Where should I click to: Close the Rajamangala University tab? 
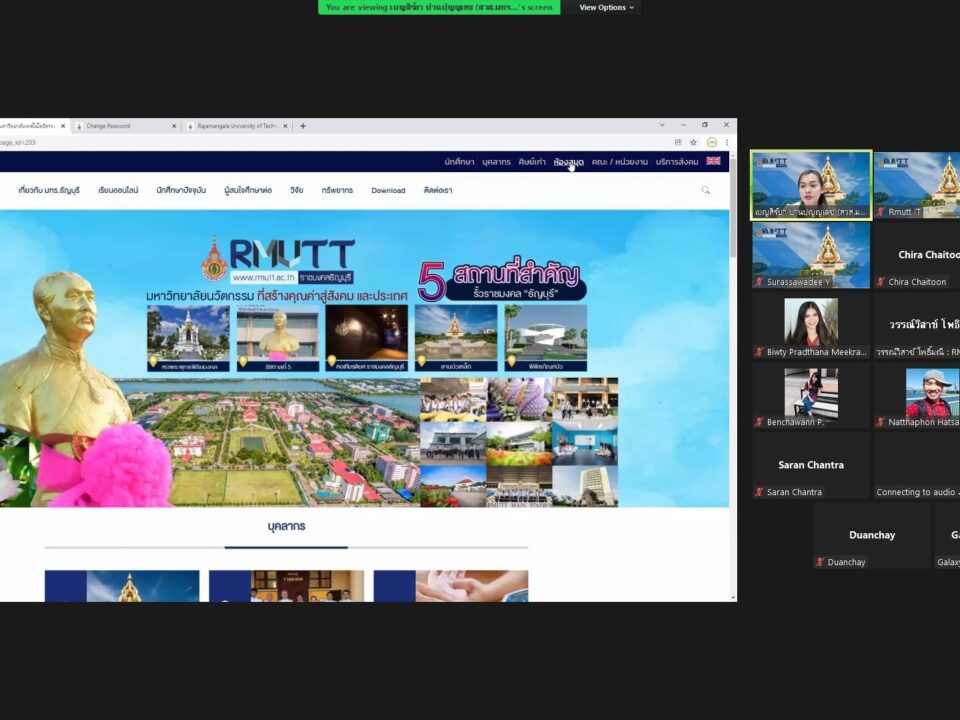coord(285,126)
